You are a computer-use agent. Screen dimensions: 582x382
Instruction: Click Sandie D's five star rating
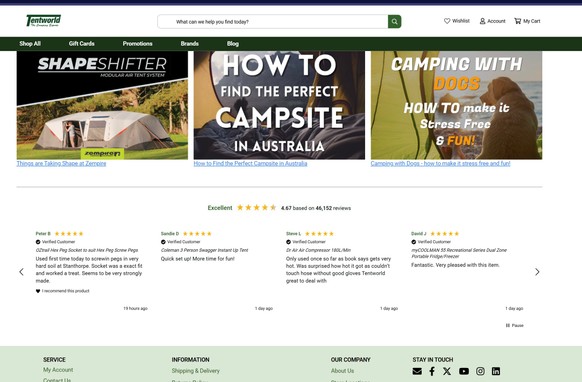click(x=197, y=234)
